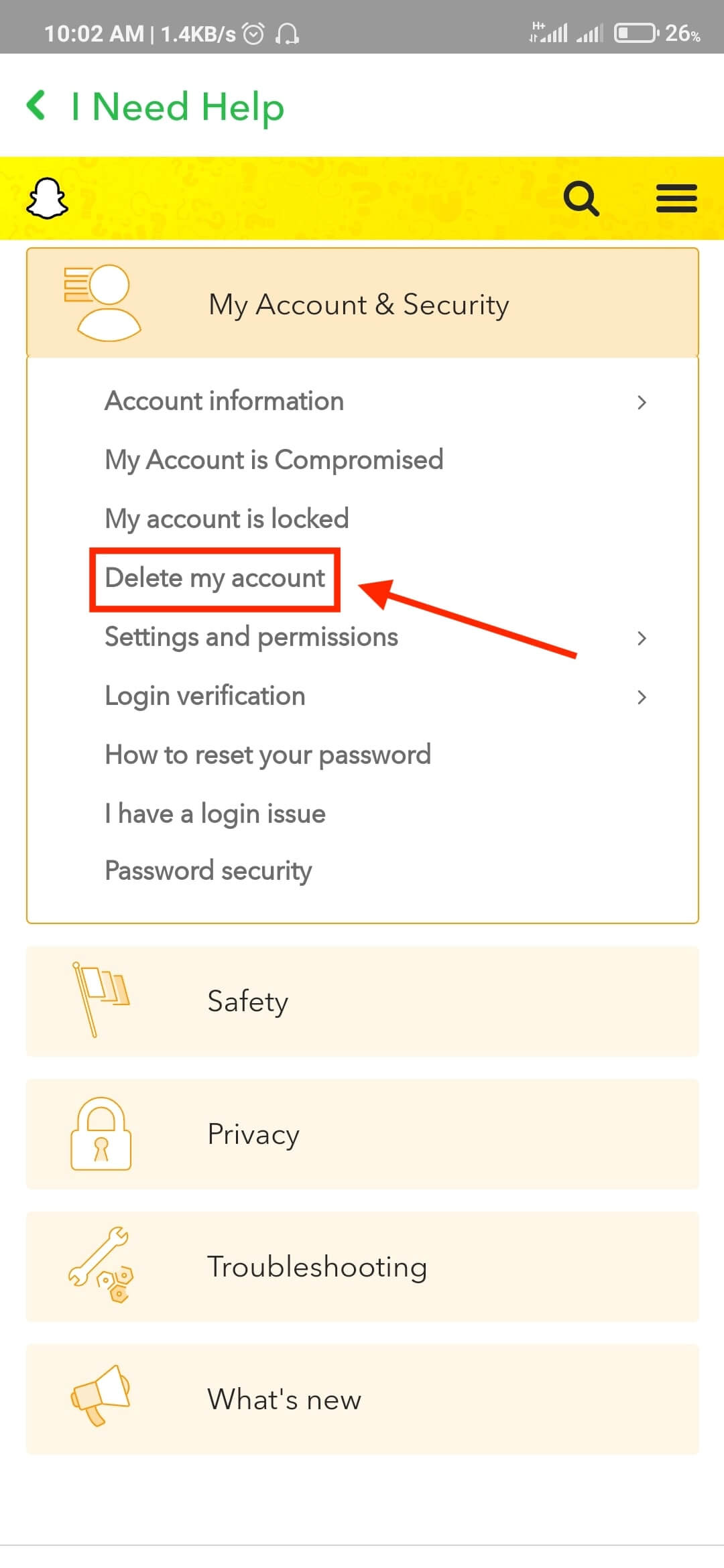Expand Account information chevron
724x1568 pixels.
tap(642, 402)
